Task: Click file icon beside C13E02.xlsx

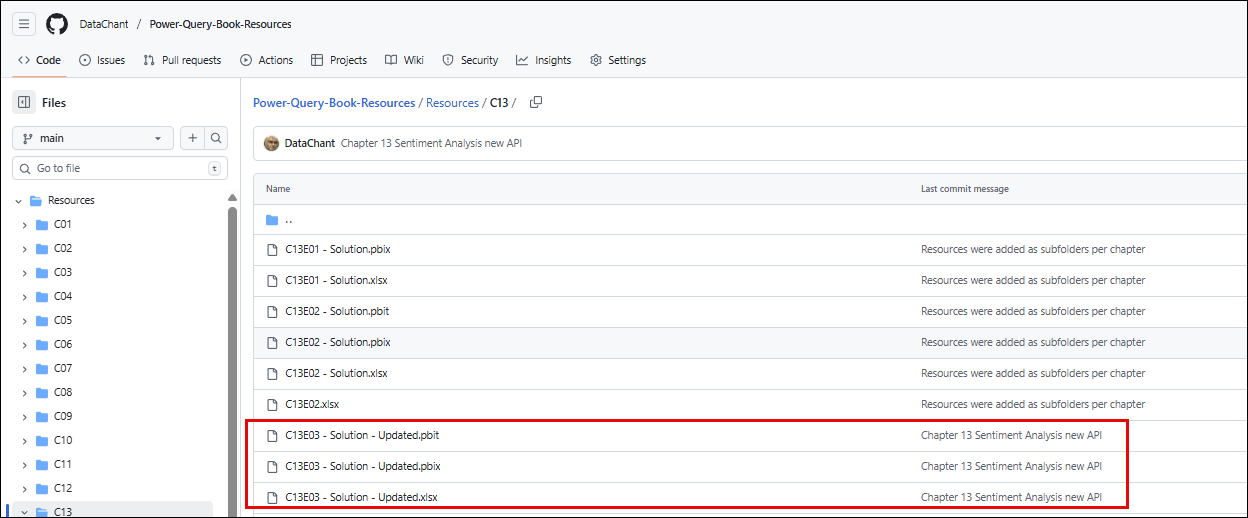Action: [272, 404]
